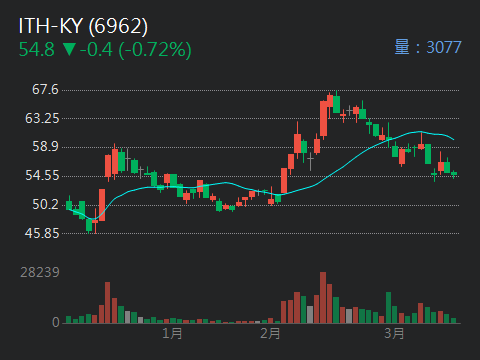Image resolution: width=480 pixels, height=360 pixels.
Task: Click the current price 54.8
Action: pyautogui.click(x=36, y=50)
